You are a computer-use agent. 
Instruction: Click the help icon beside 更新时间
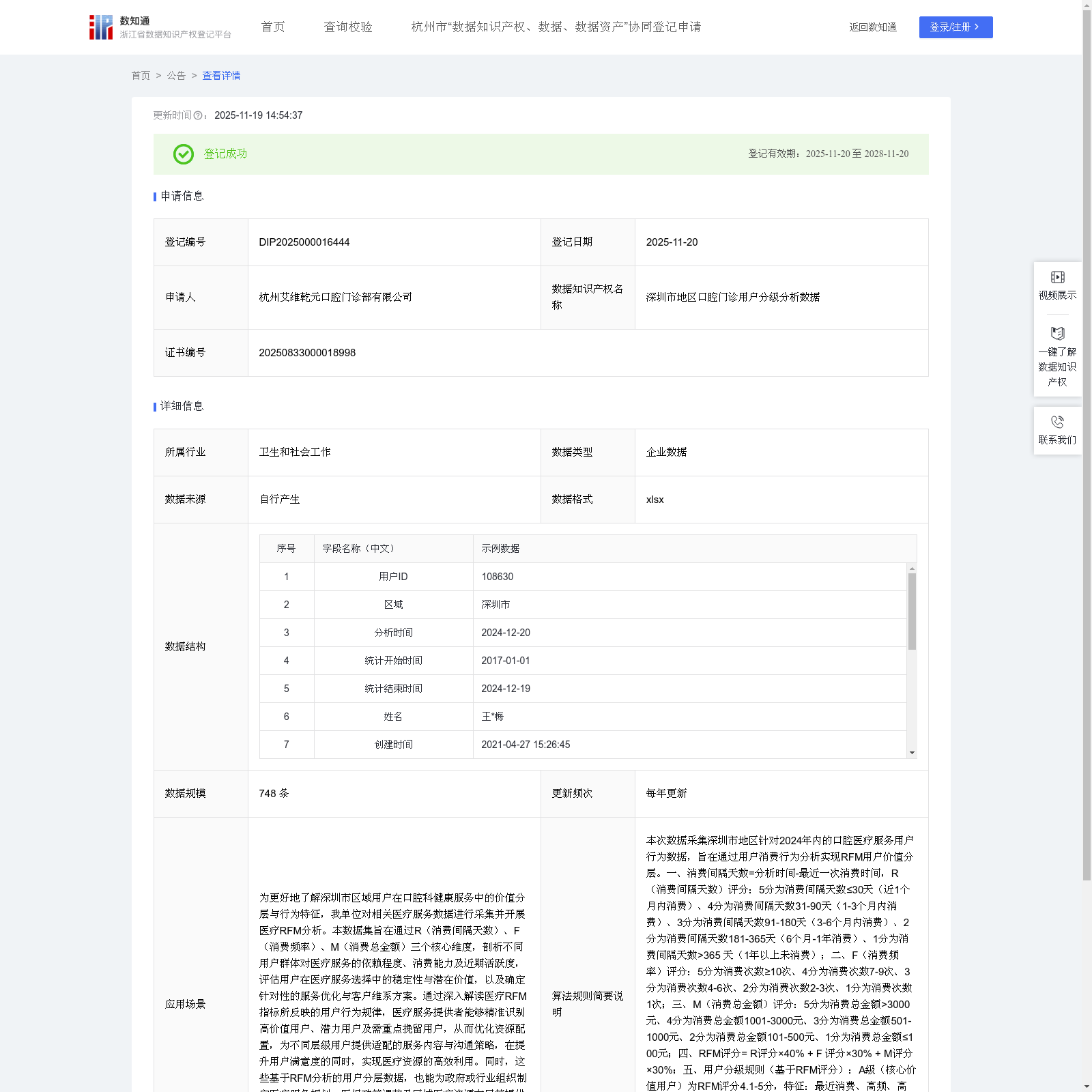click(x=198, y=116)
